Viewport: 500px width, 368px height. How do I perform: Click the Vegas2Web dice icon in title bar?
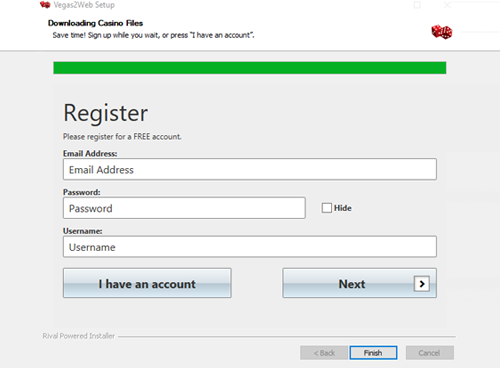(x=45, y=5)
